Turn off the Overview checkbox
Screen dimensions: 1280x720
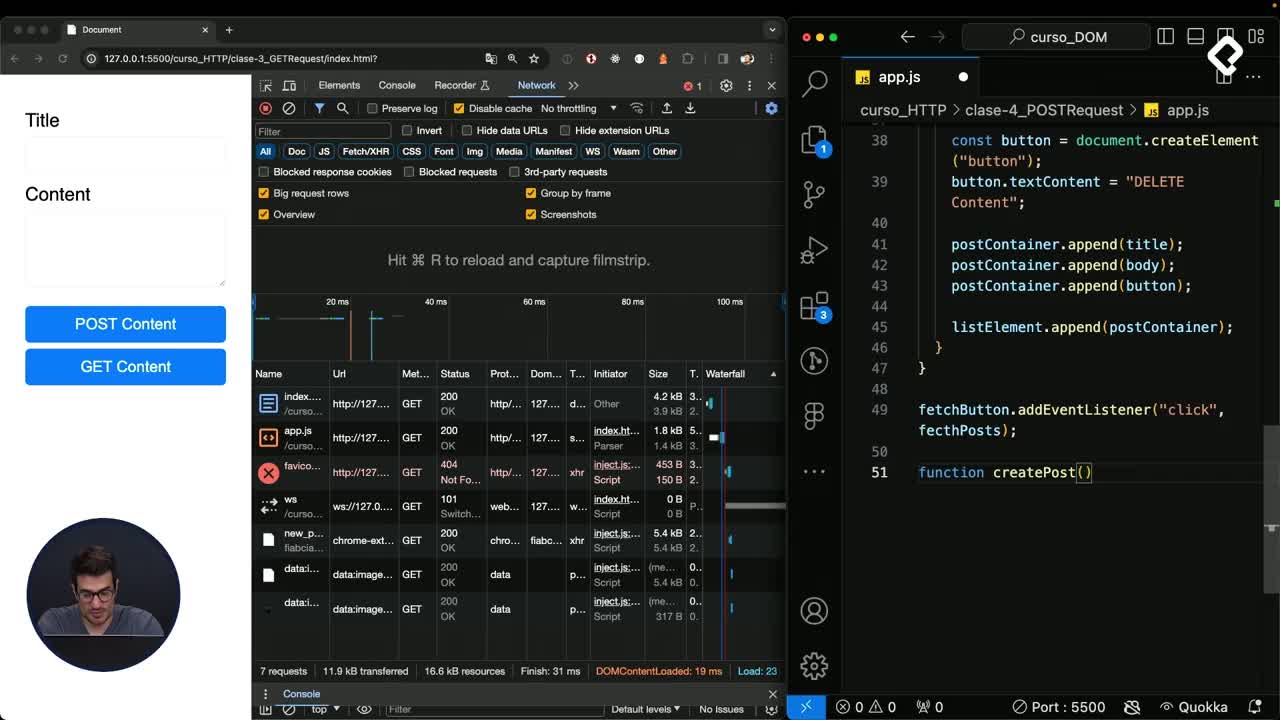click(x=264, y=214)
